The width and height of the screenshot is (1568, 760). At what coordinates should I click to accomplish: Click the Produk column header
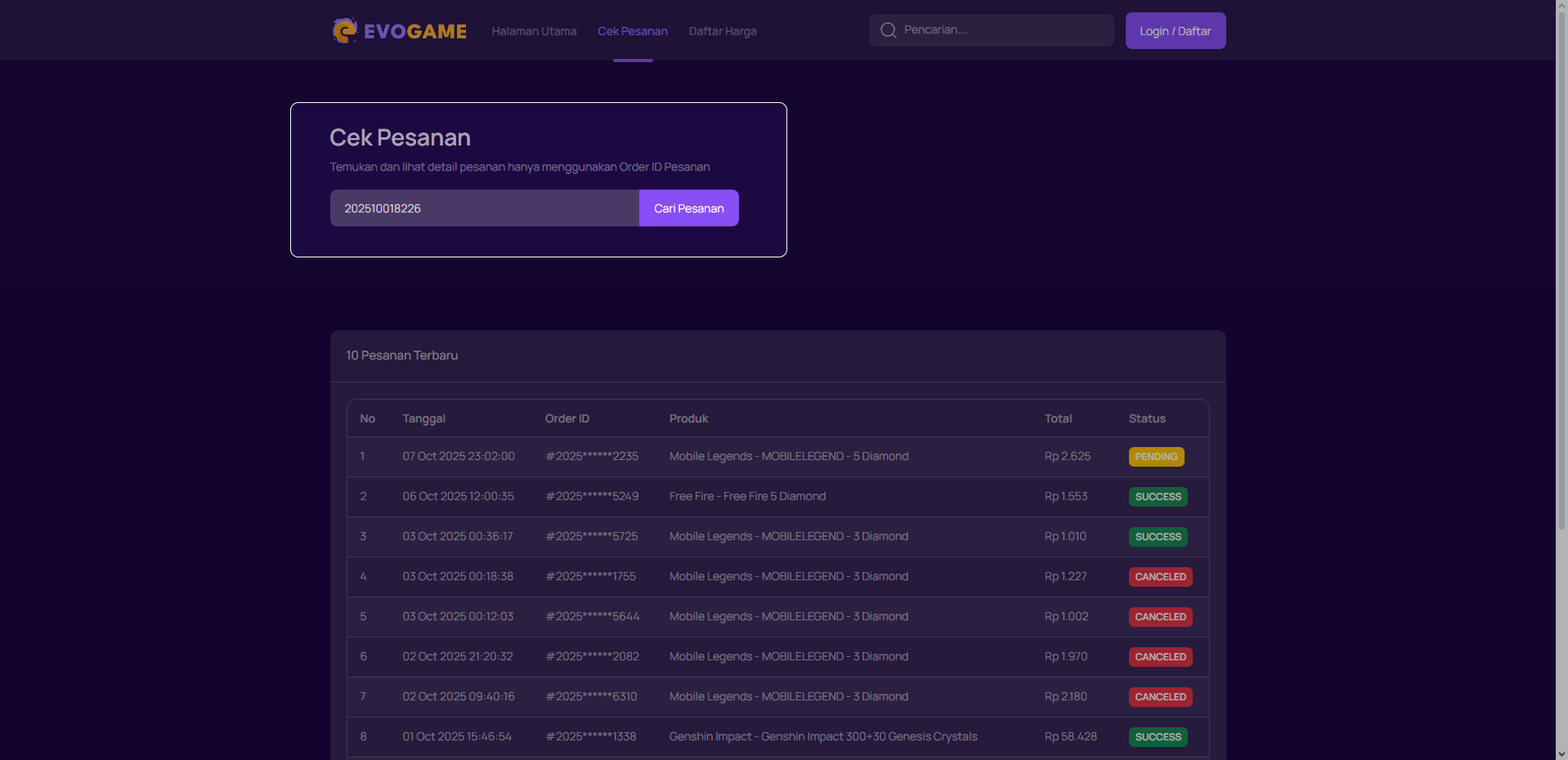688,418
